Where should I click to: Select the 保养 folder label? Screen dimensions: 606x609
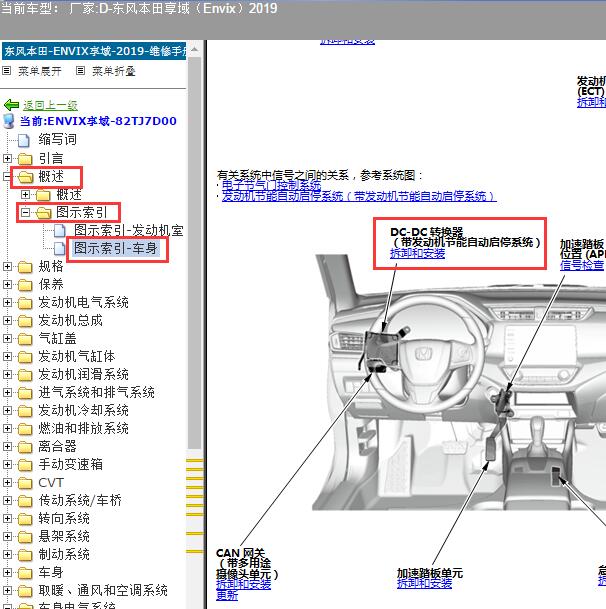[x=51, y=284]
